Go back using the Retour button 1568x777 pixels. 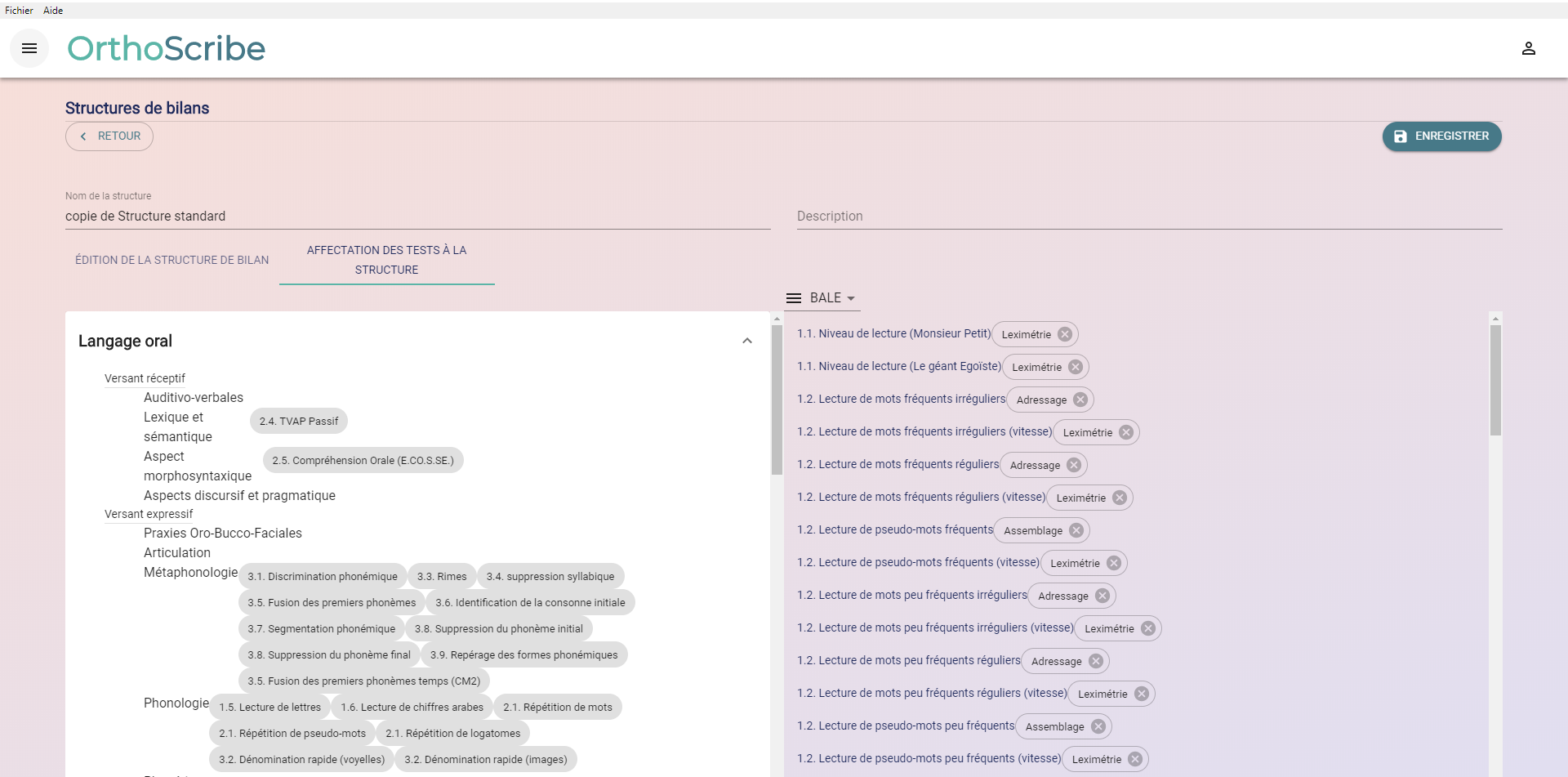click(x=109, y=136)
